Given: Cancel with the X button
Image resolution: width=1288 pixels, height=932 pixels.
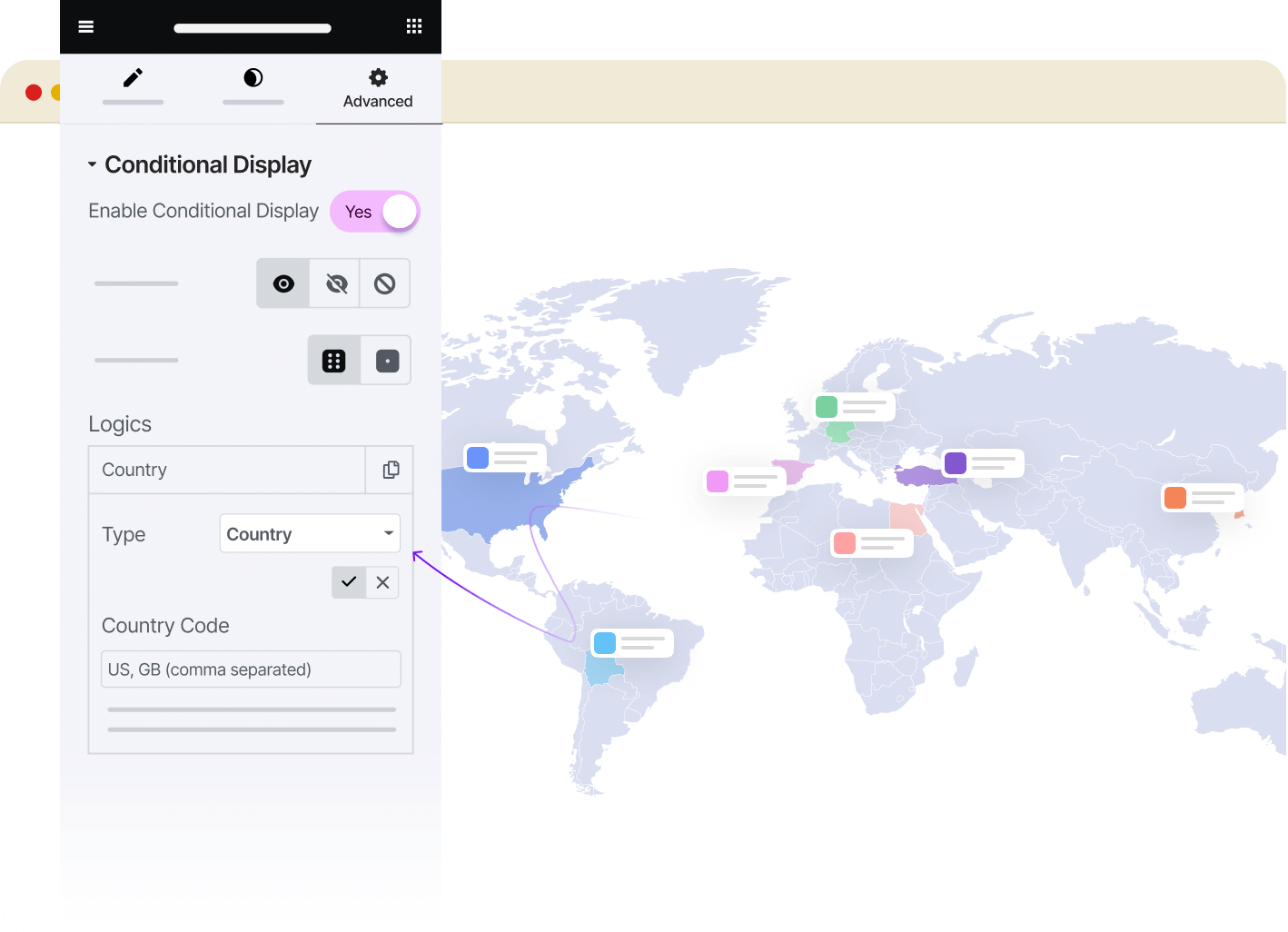Looking at the screenshot, I should click(x=382, y=582).
